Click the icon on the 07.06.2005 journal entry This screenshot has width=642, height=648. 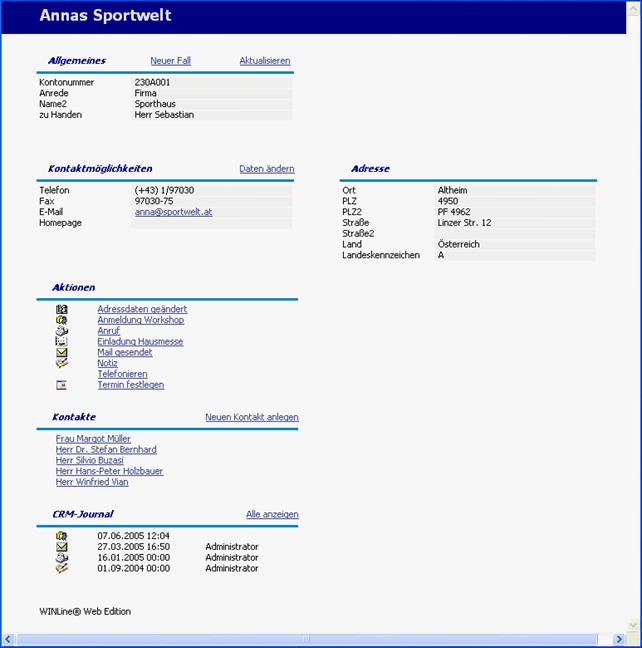(62, 536)
